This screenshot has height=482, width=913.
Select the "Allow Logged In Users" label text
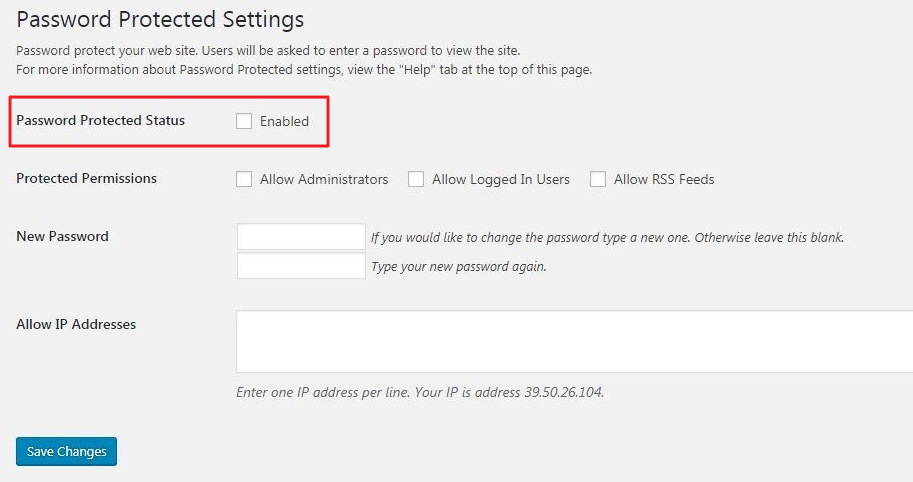[501, 179]
